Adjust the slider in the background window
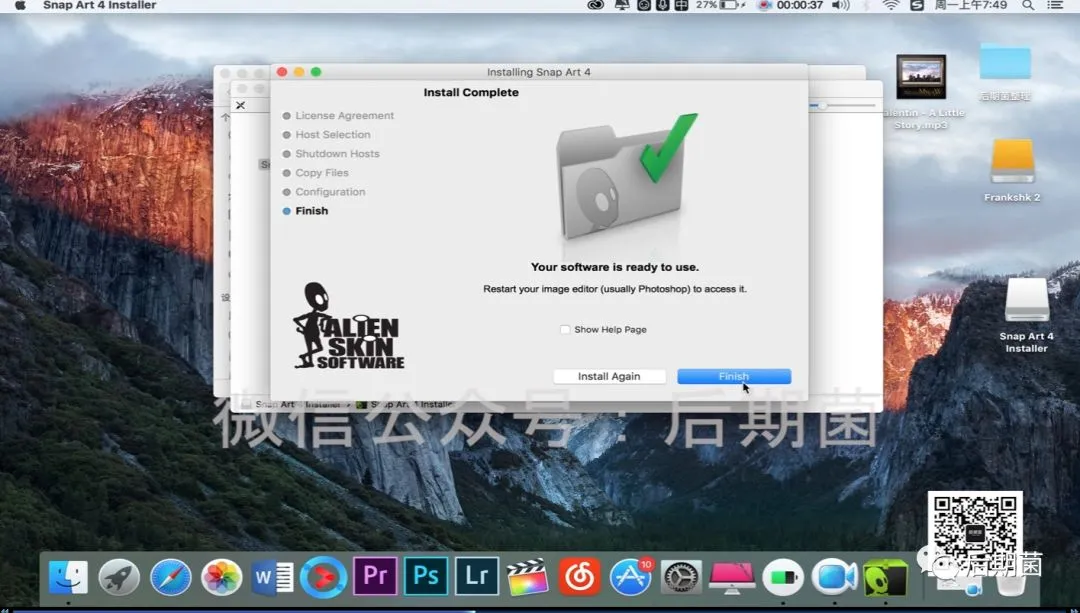Viewport: 1080px width, 613px height. tap(822, 105)
